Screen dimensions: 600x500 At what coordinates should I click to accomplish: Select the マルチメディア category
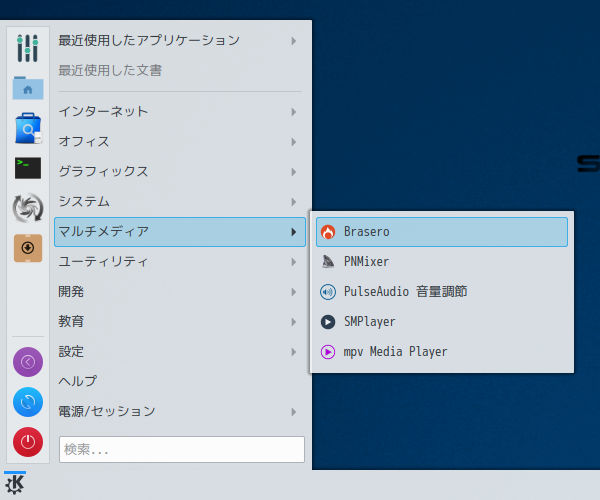coord(180,232)
